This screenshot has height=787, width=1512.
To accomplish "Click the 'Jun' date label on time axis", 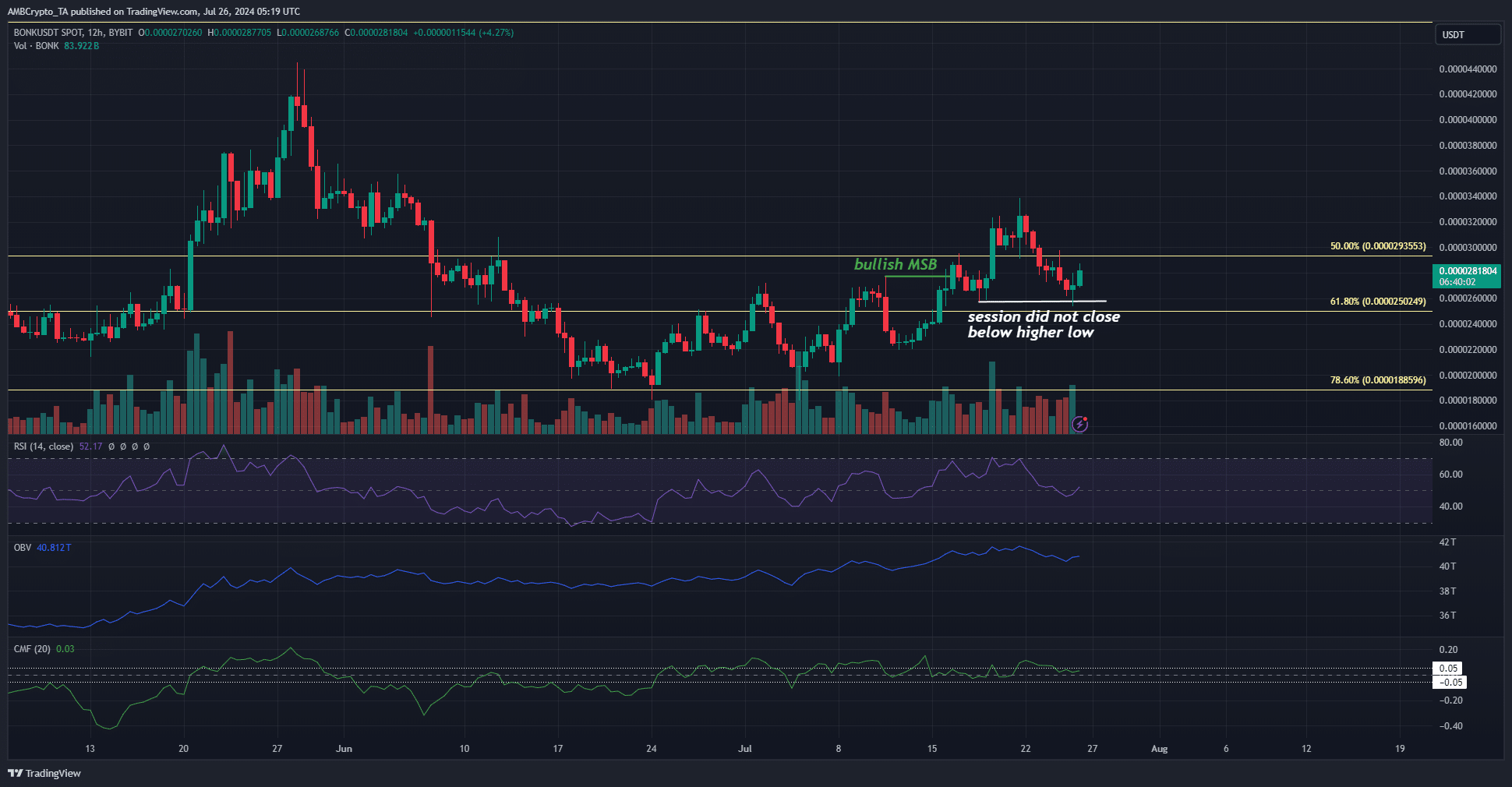I will (x=344, y=749).
